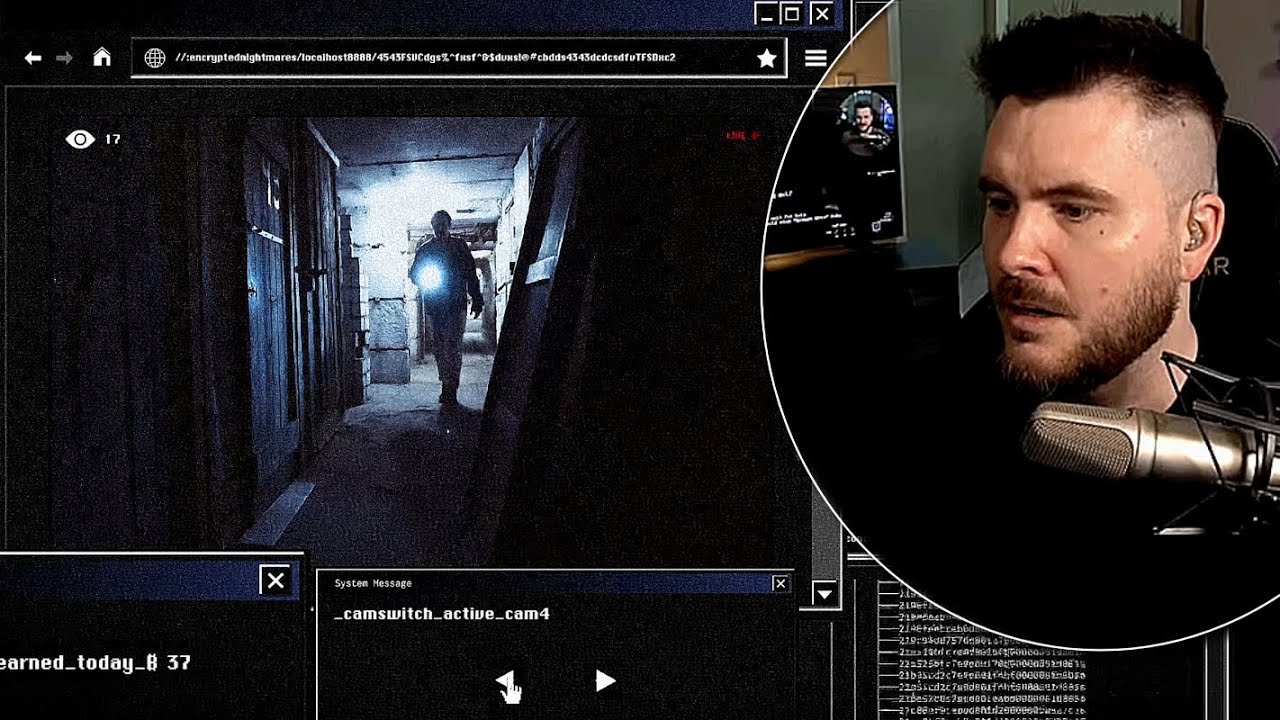Click the earned_today_ 37 text
Screen dimensions: 1280x720
coord(95,663)
